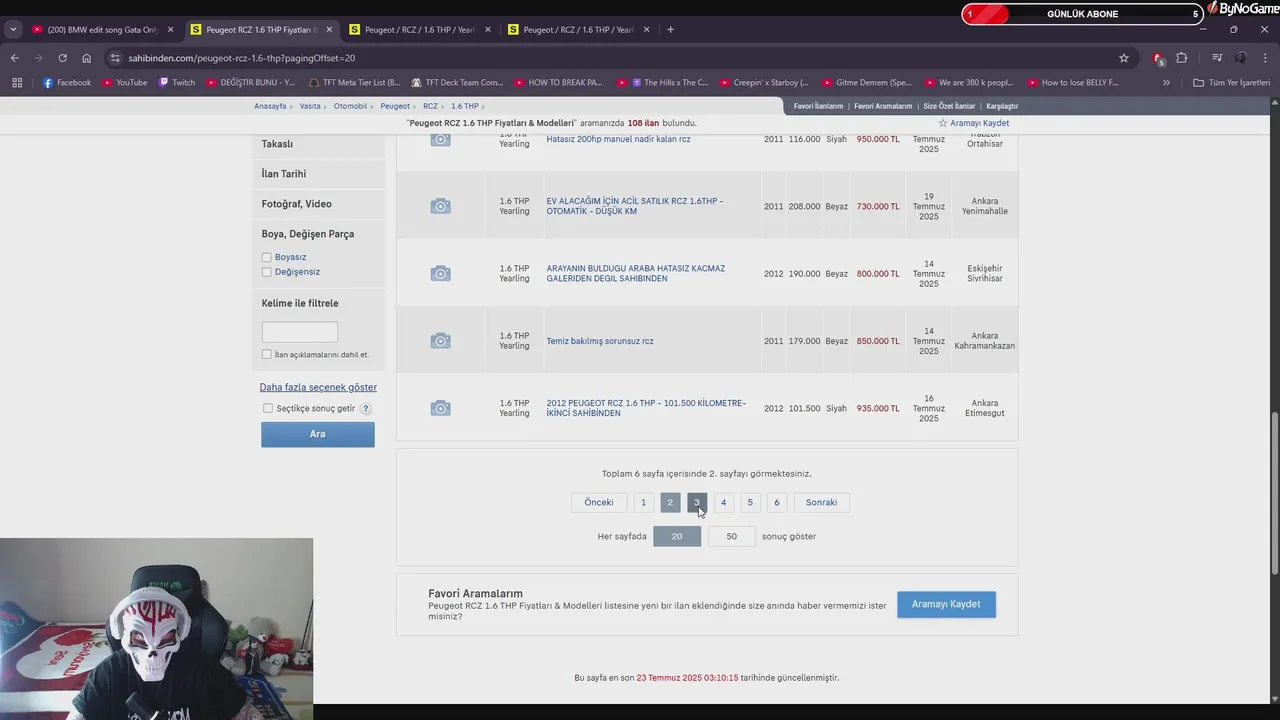Viewport: 1280px width, 720px height.
Task: Enable İlan açıklamalarını dahil et checkbox
Action: [267, 354]
